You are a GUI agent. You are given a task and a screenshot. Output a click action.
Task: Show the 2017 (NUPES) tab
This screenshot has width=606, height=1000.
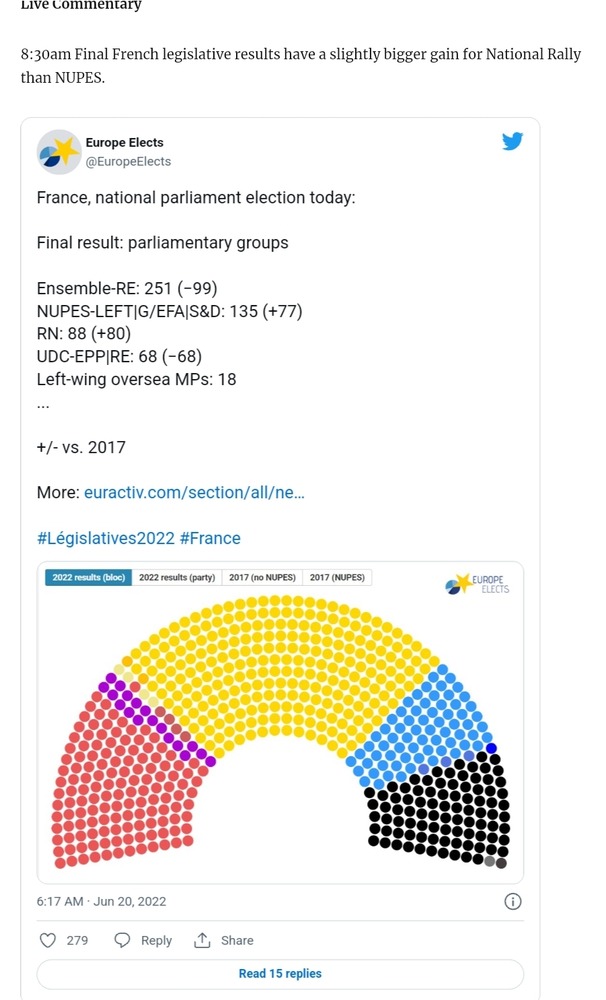[x=337, y=578]
